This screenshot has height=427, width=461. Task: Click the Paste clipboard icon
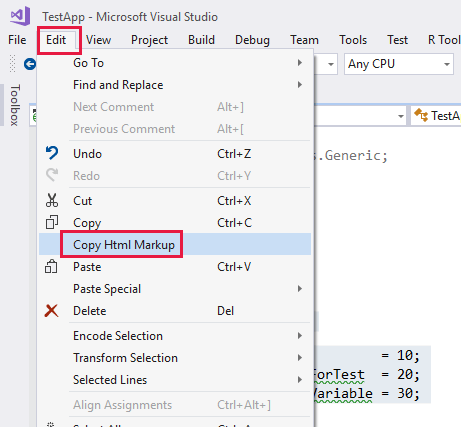(51, 266)
